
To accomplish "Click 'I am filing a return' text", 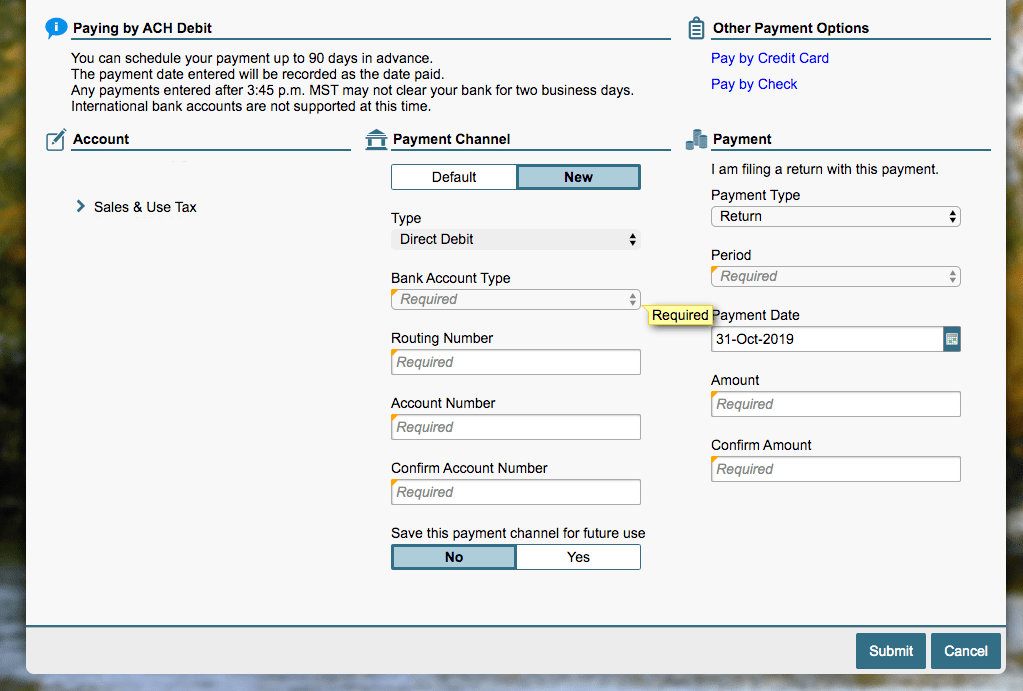I will coord(825,170).
